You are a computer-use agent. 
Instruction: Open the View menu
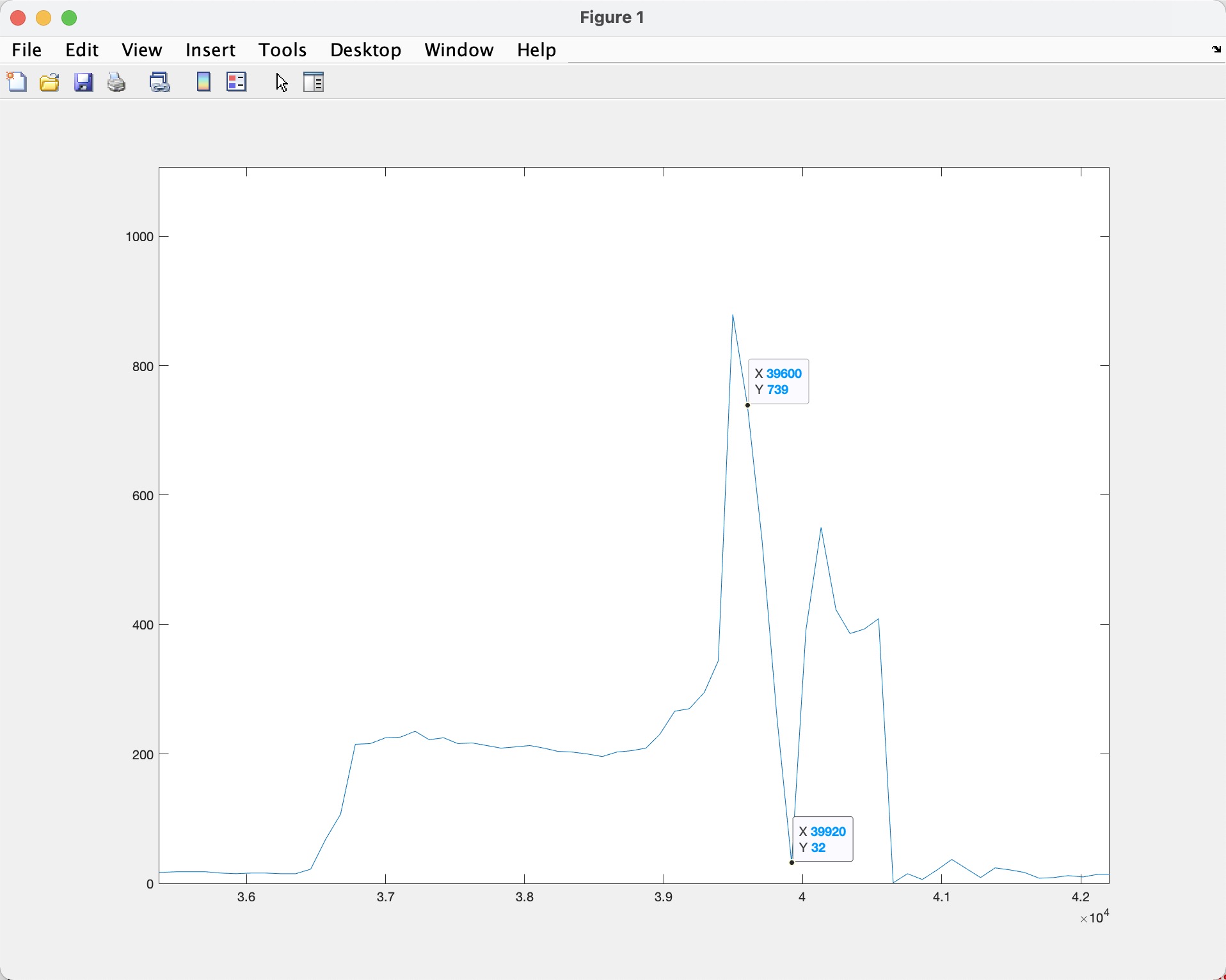tap(142, 50)
